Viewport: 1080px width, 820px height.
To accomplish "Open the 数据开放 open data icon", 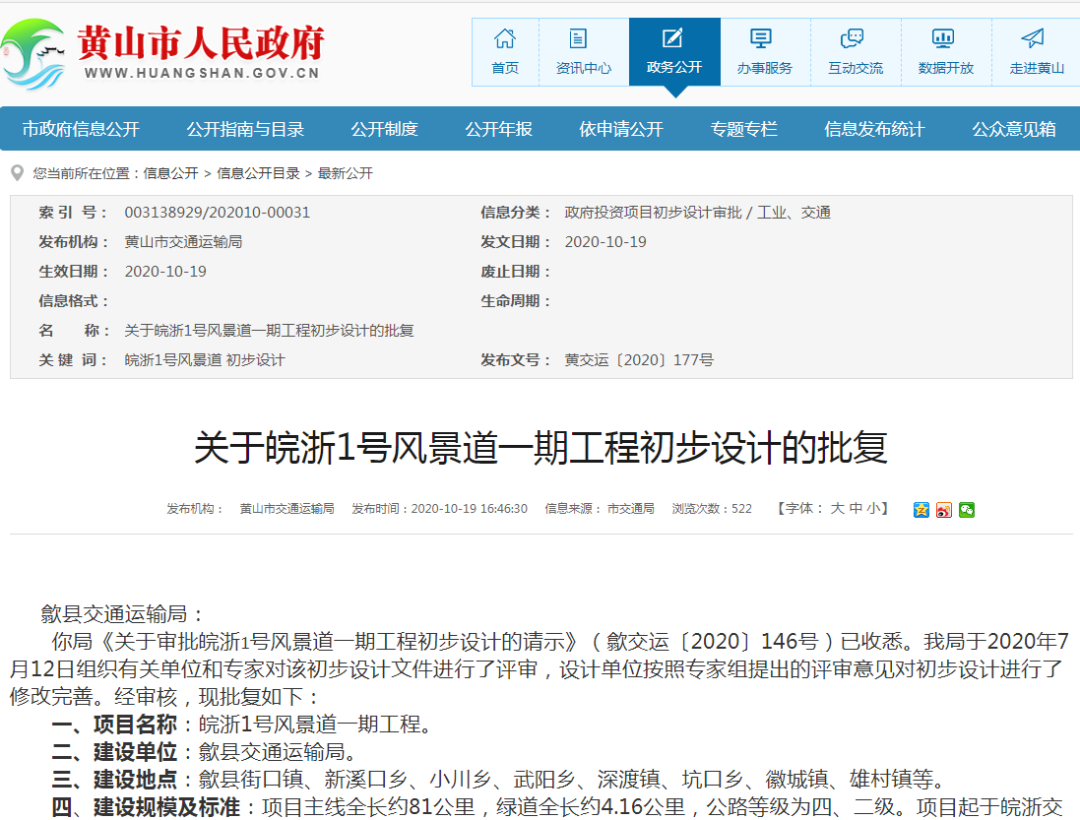I will click(x=944, y=39).
